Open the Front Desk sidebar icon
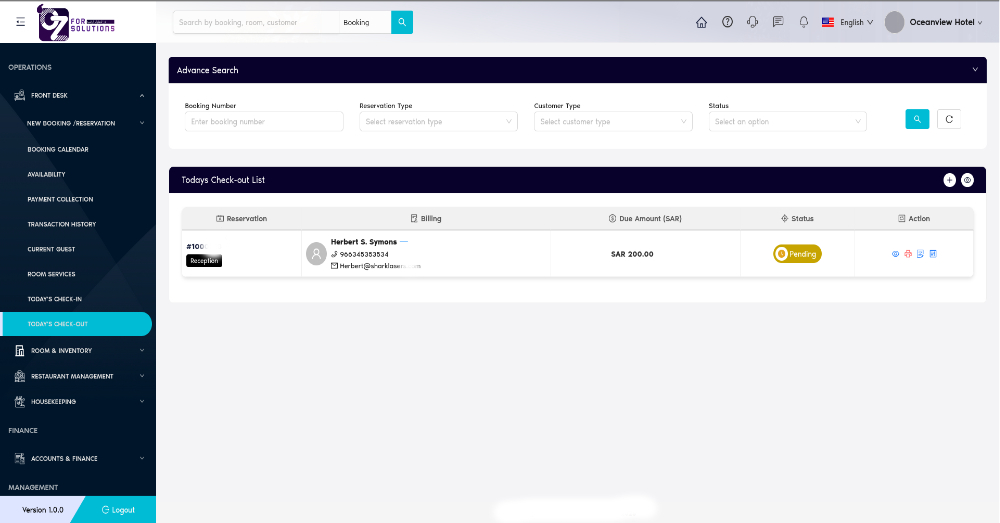Viewport: 1000px width, 523px height. click(20, 95)
